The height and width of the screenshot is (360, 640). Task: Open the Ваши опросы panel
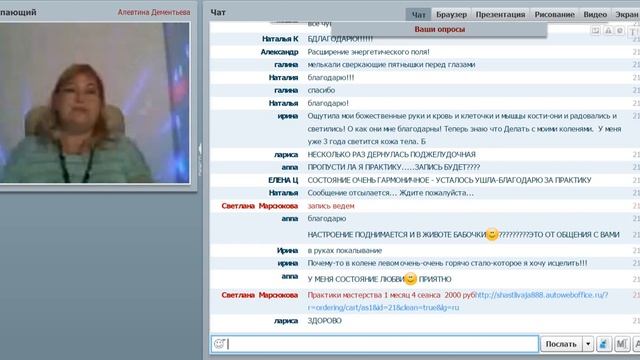439,29
